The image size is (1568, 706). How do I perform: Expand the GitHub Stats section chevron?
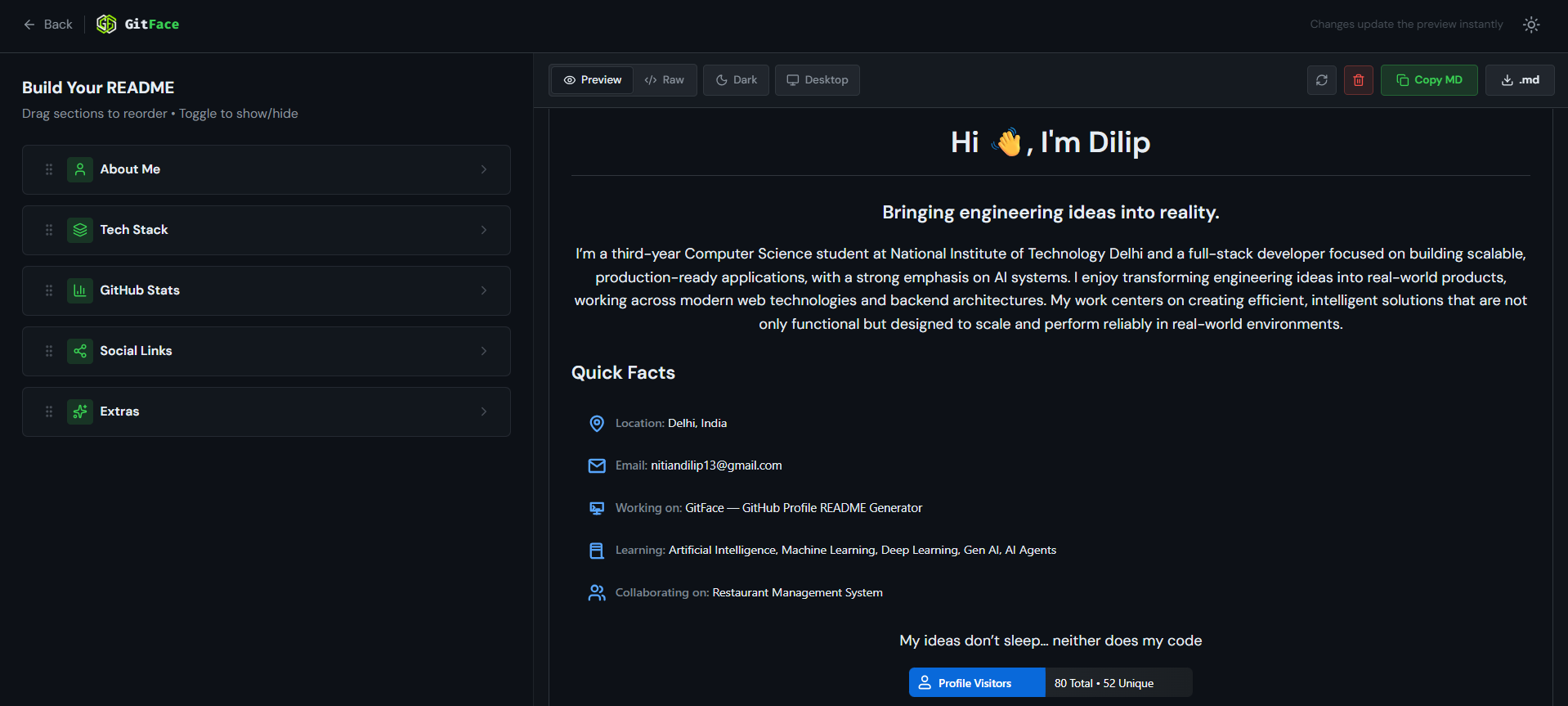click(x=484, y=290)
